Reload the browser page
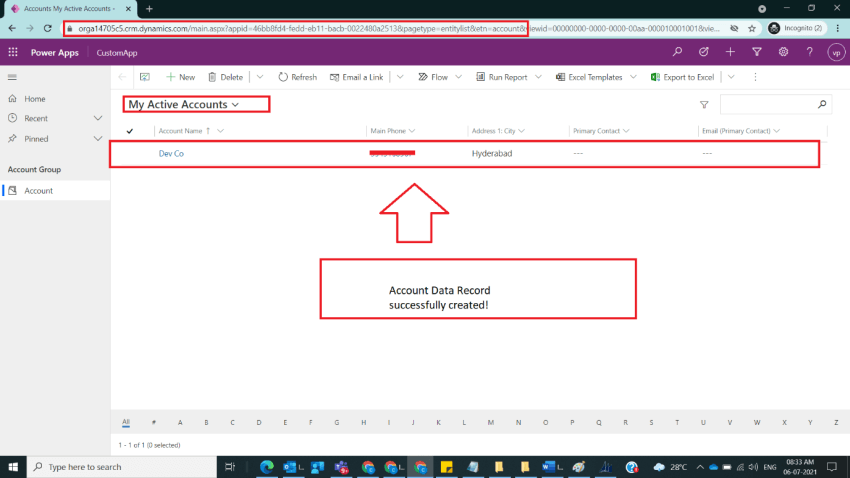This screenshot has width=850, height=478. [48, 28]
